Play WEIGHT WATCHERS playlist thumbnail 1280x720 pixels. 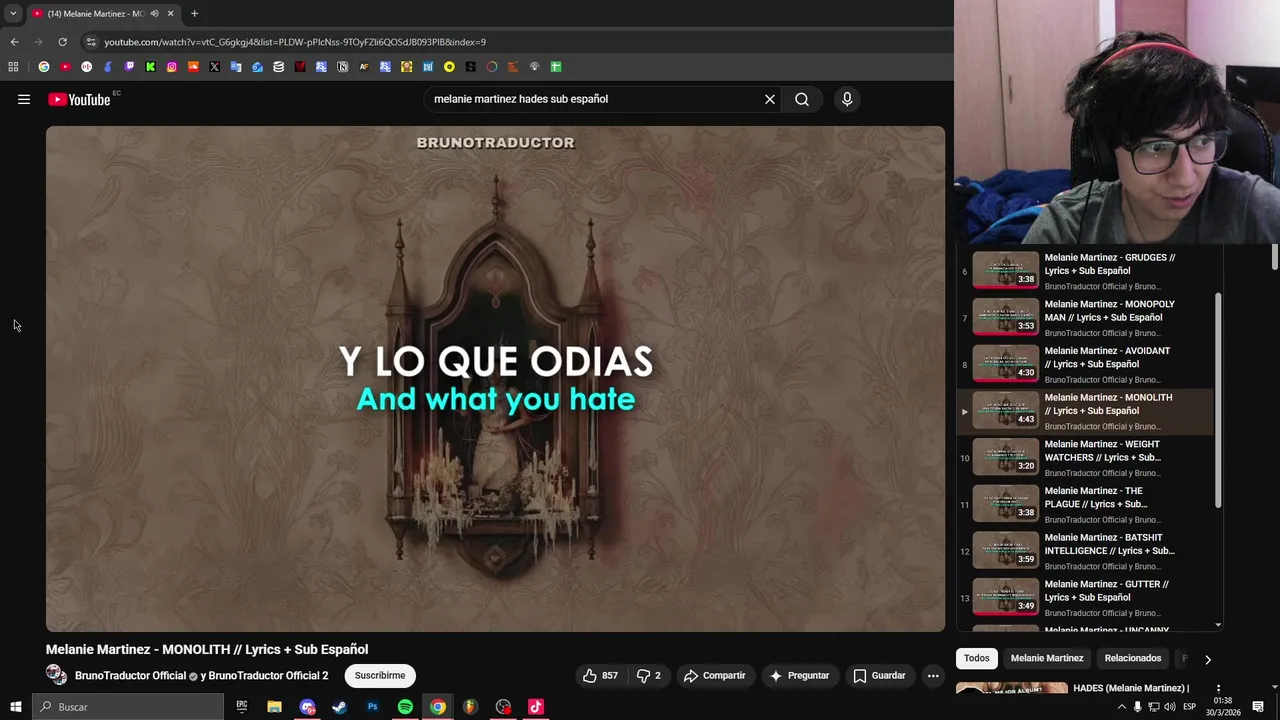(1006, 457)
